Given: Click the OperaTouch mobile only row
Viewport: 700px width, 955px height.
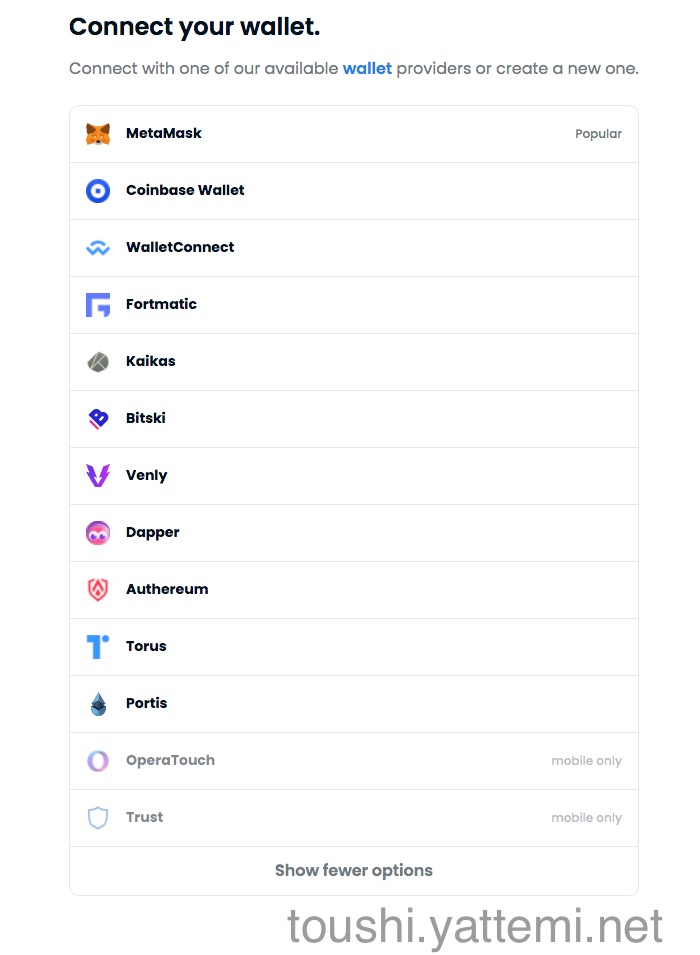Looking at the screenshot, I should [x=354, y=761].
